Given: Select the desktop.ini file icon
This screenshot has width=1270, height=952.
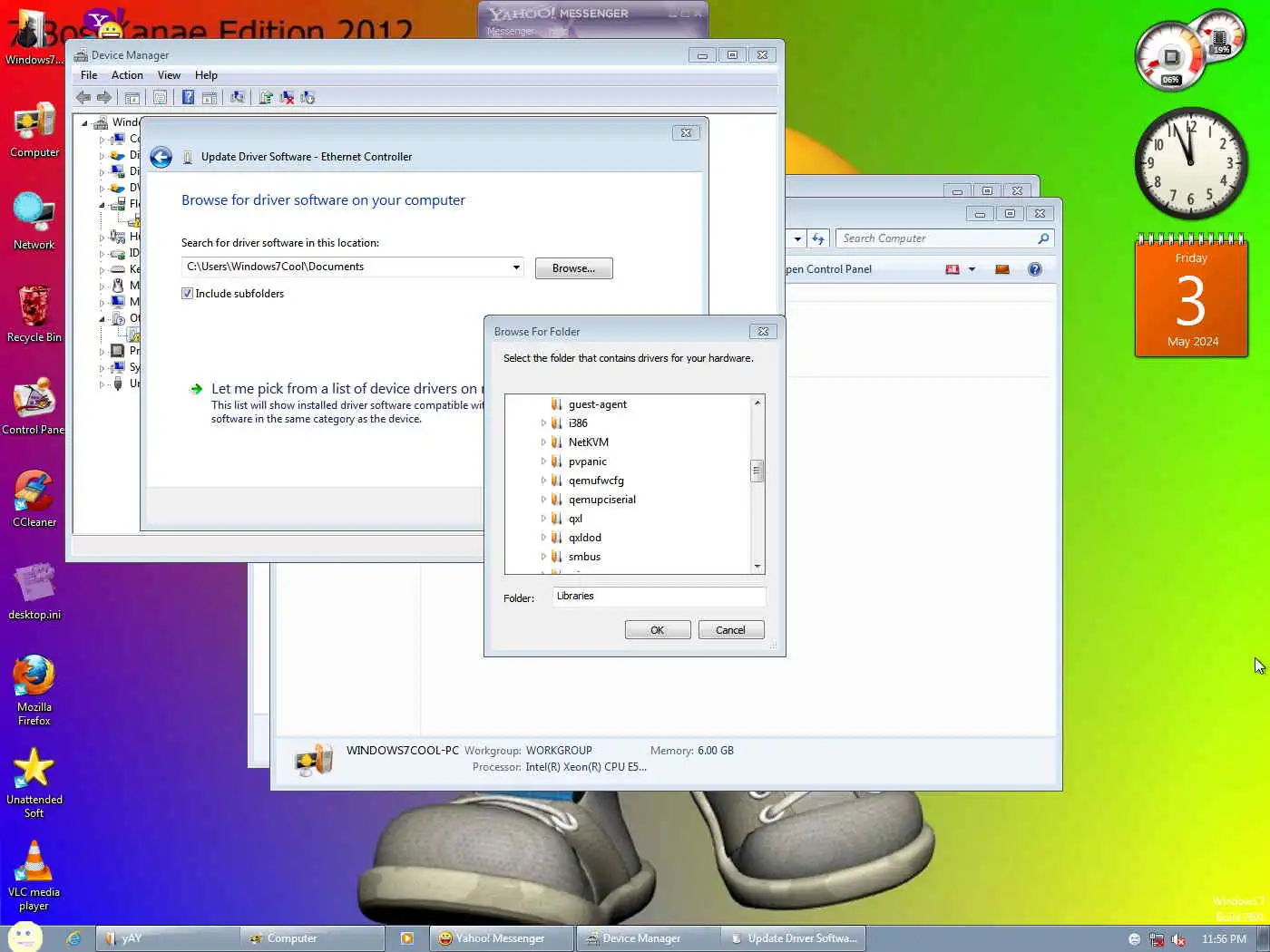Looking at the screenshot, I should click(x=34, y=591).
